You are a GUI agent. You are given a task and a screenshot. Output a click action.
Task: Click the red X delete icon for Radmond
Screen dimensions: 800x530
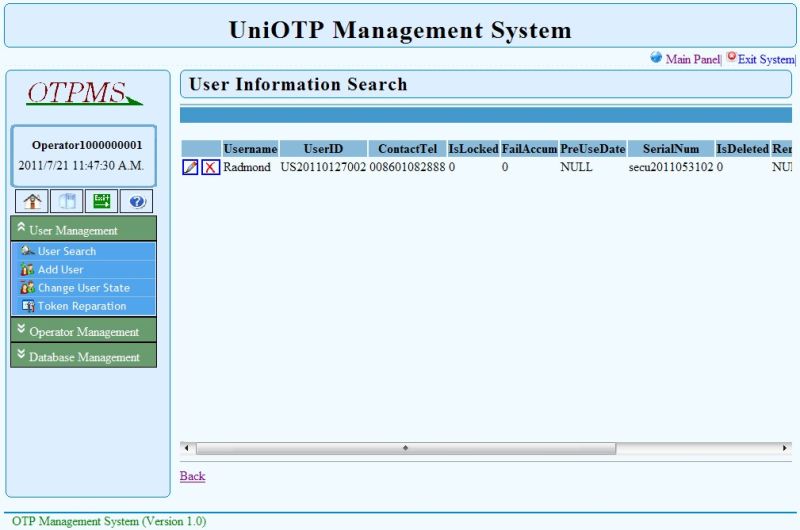(x=210, y=167)
